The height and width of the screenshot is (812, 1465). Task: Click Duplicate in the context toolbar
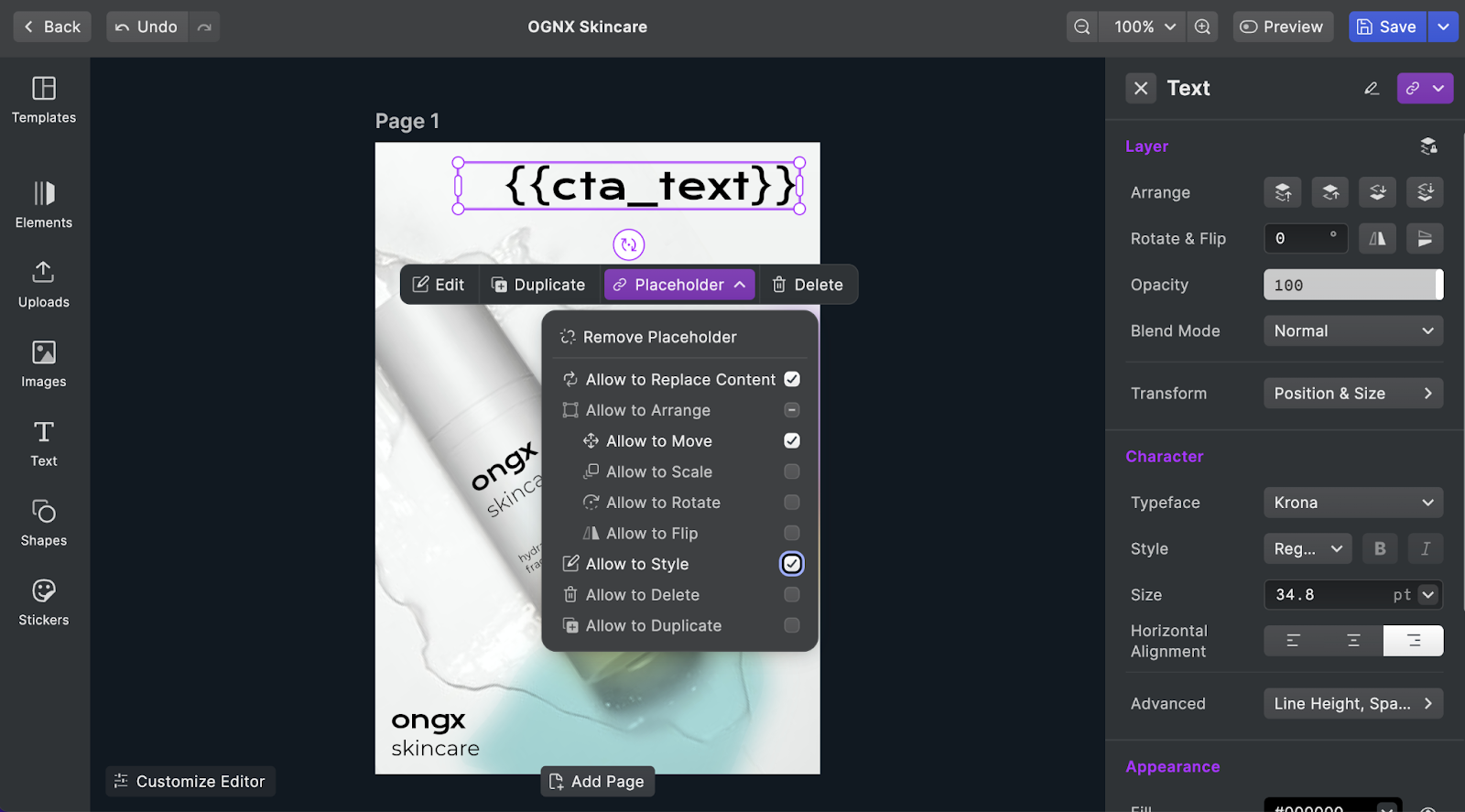(538, 285)
